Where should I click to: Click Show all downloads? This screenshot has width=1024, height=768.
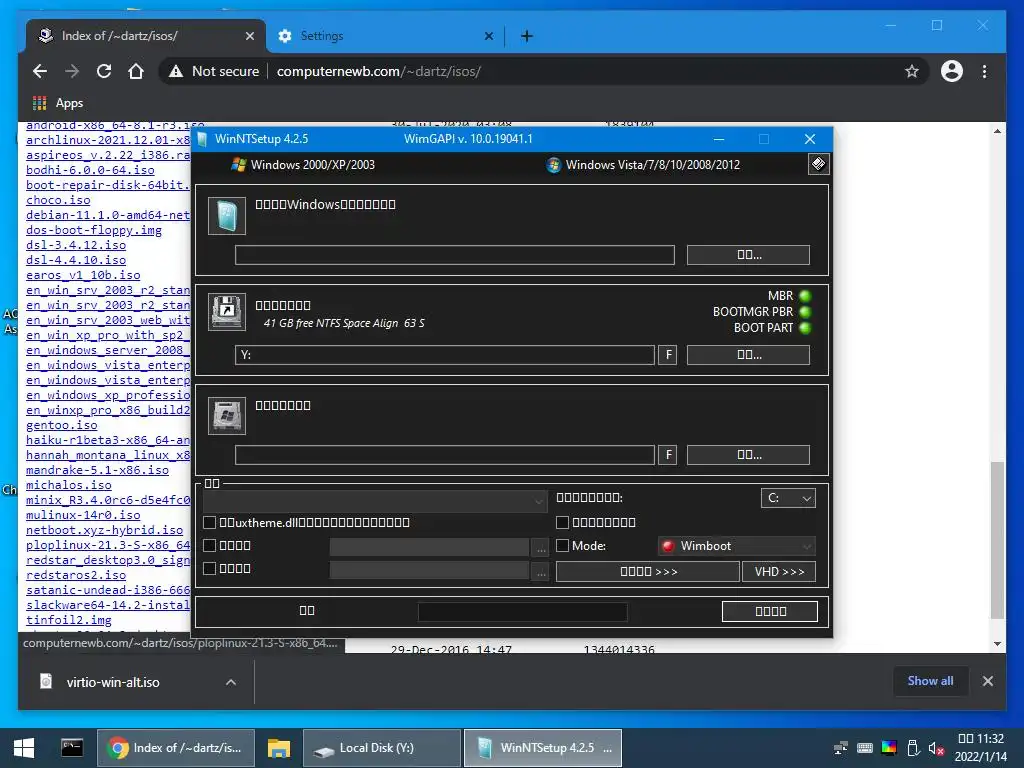click(930, 681)
